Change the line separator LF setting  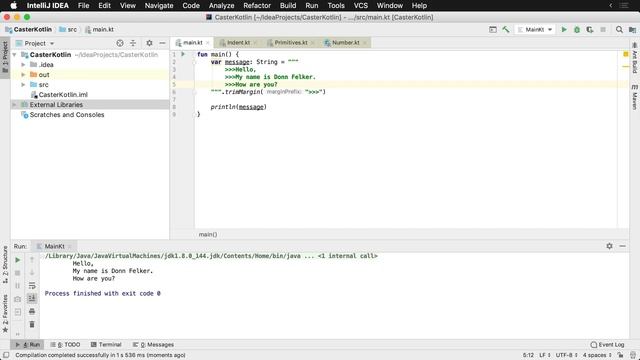tap(545, 355)
